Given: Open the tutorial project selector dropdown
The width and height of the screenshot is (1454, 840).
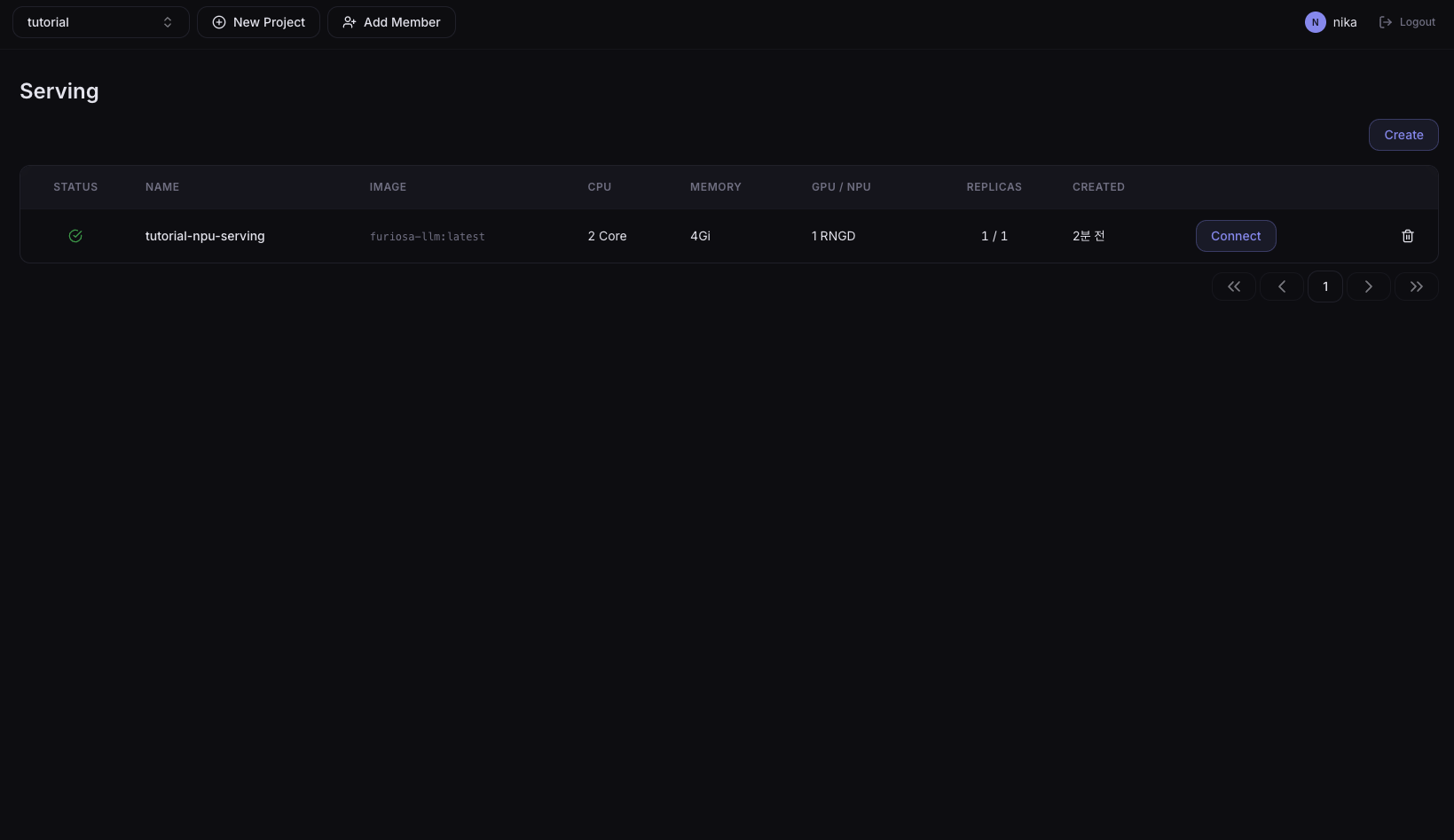Looking at the screenshot, I should [x=101, y=22].
